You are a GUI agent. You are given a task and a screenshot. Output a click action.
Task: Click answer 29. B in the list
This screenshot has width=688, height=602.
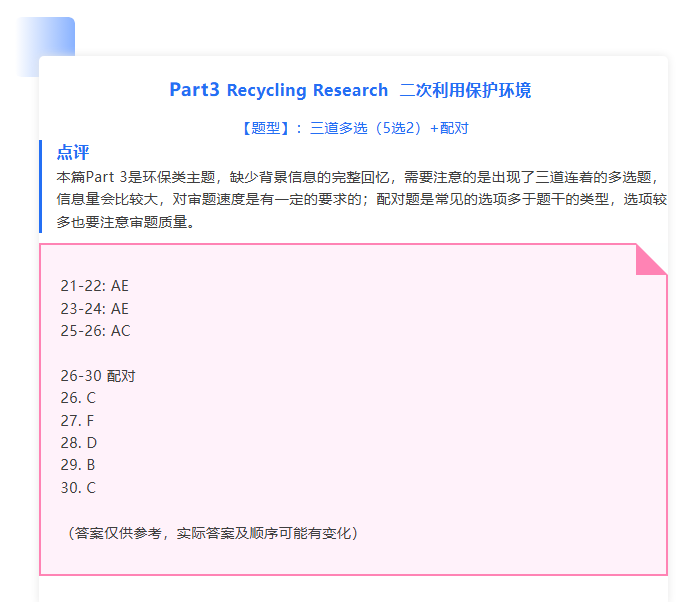point(78,465)
